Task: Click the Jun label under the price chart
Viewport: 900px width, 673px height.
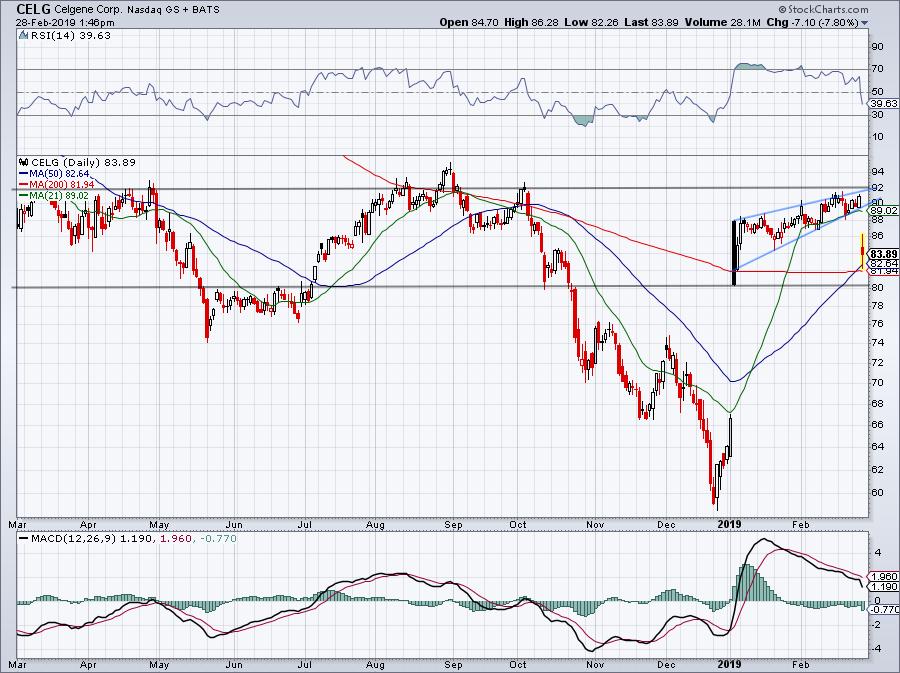Action: click(234, 524)
